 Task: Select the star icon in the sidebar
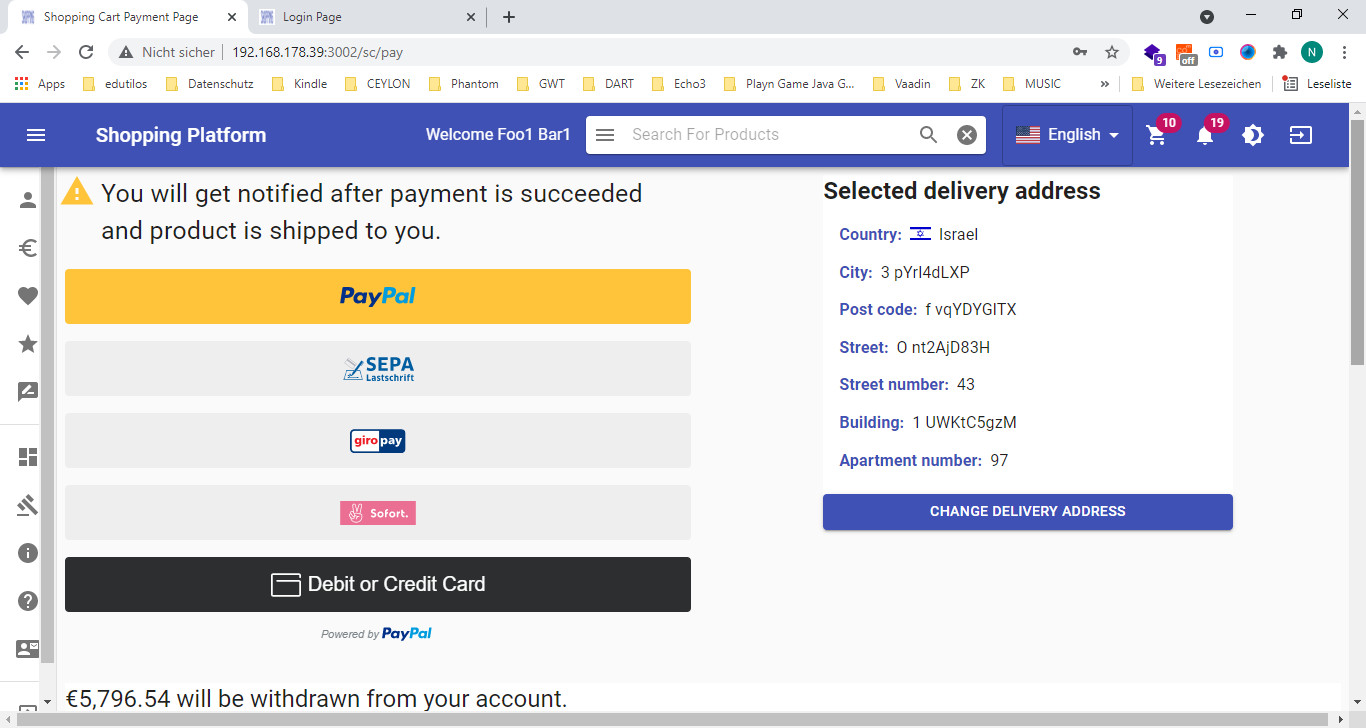[28, 344]
